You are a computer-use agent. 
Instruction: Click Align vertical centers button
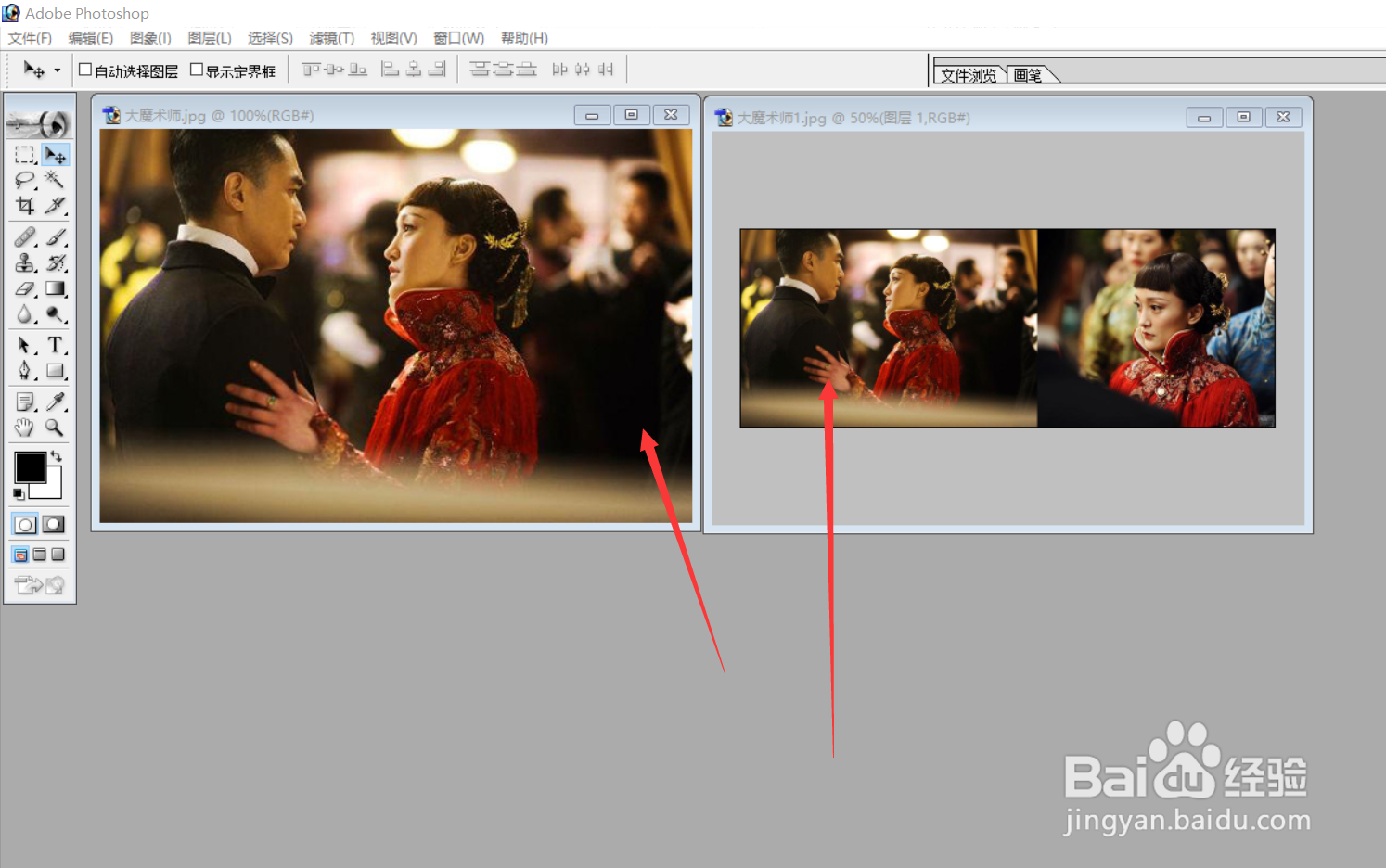[334, 70]
